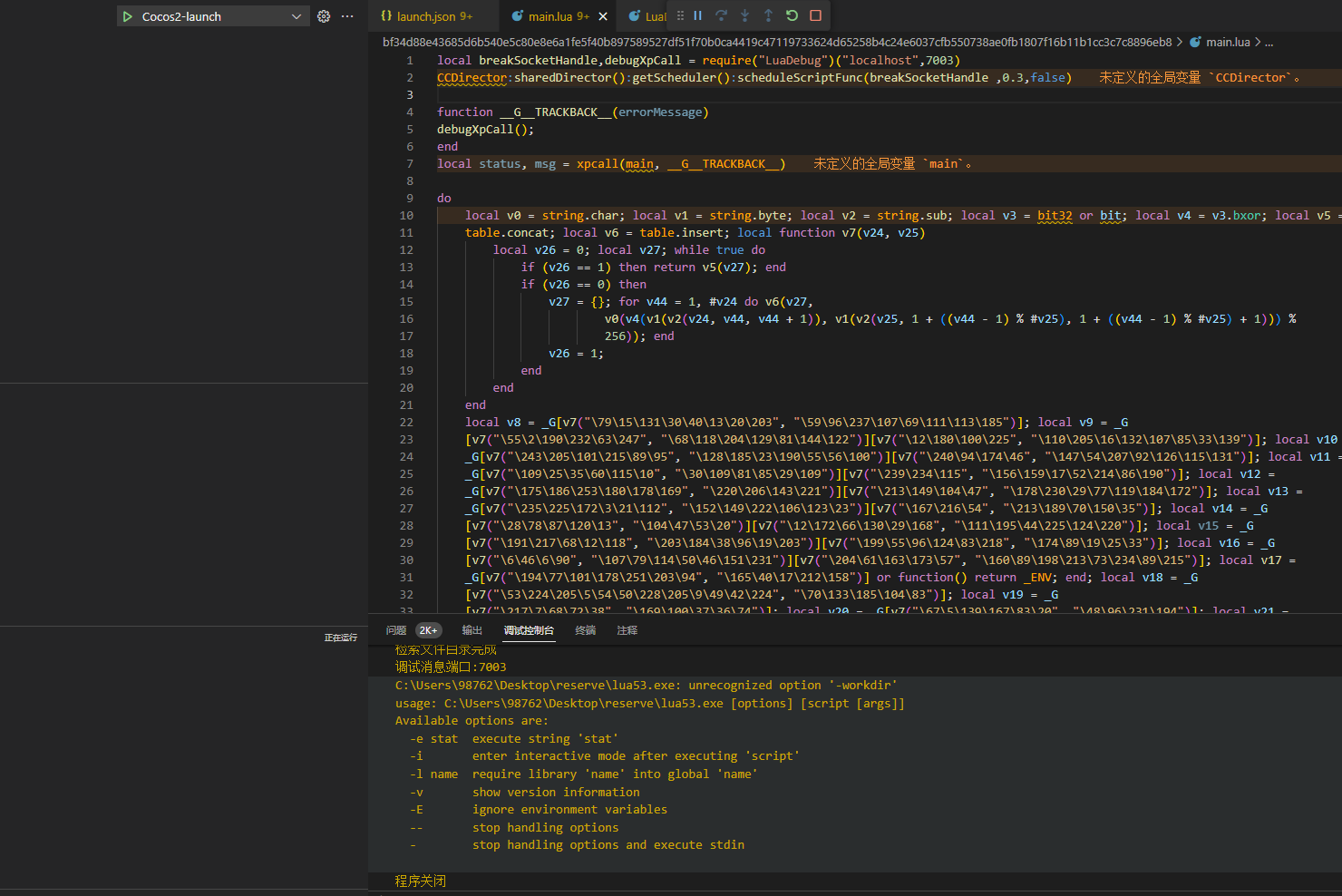This screenshot has height=896, width=1342.
Task: Pause the running debug session
Action: (697, 15)
